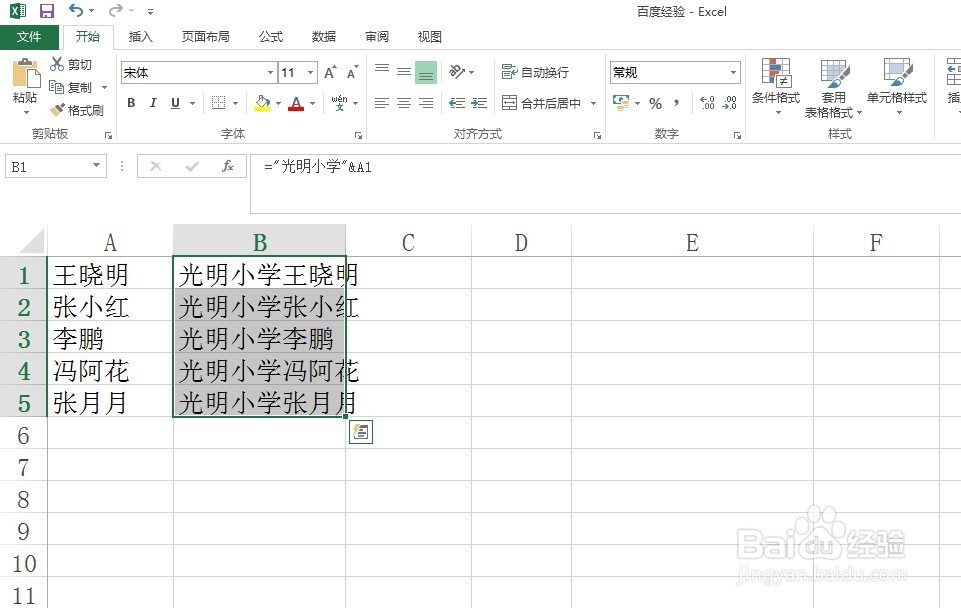This screenshot has width=961, height=608.
Task: Enable underline formatting
Action: coord(176,102)
